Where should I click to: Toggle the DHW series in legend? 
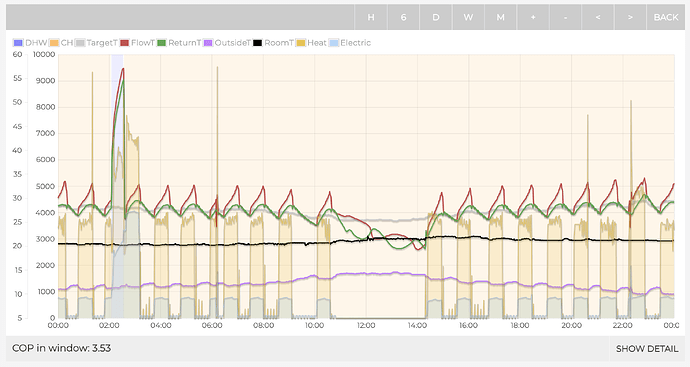click(30, 43)
